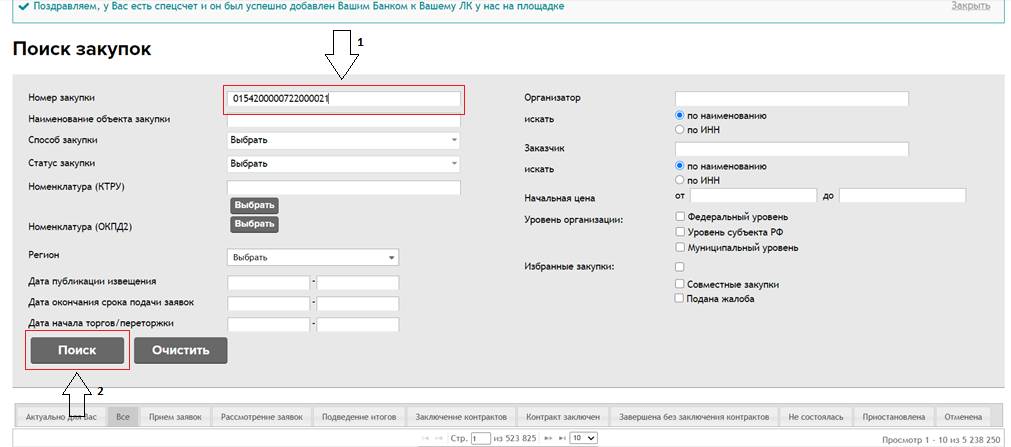1011x447 pixels.
Task: Open the Способ закупки dropdown
Action: (343, 140)
